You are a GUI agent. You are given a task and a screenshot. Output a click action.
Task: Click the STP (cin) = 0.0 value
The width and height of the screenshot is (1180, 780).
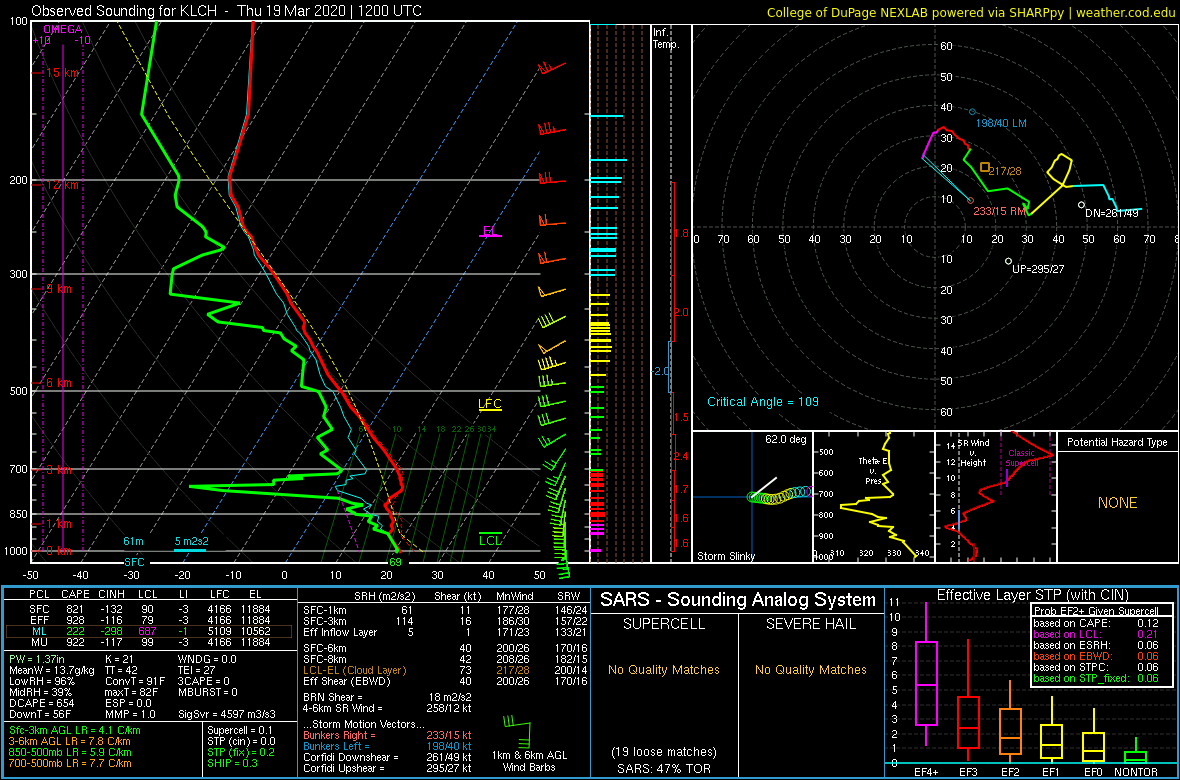click(x=241, y=742)
